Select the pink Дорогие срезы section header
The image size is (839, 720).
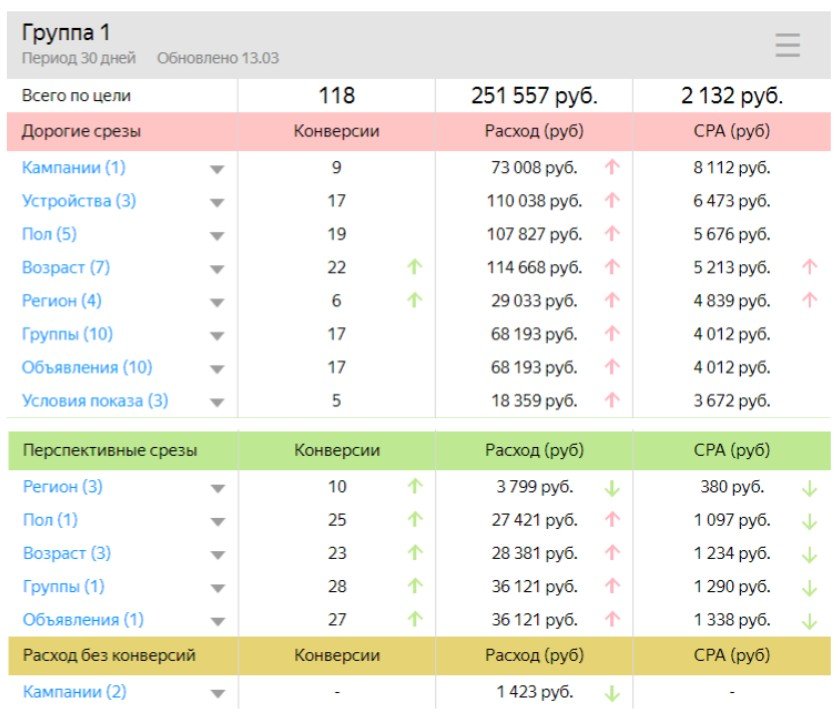(x=82, y=131)
